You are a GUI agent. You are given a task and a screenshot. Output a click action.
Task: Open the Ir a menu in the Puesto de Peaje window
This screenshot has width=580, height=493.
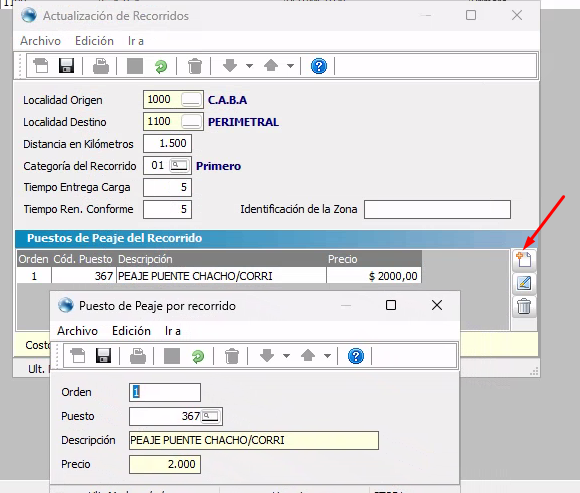pos(173,331)
